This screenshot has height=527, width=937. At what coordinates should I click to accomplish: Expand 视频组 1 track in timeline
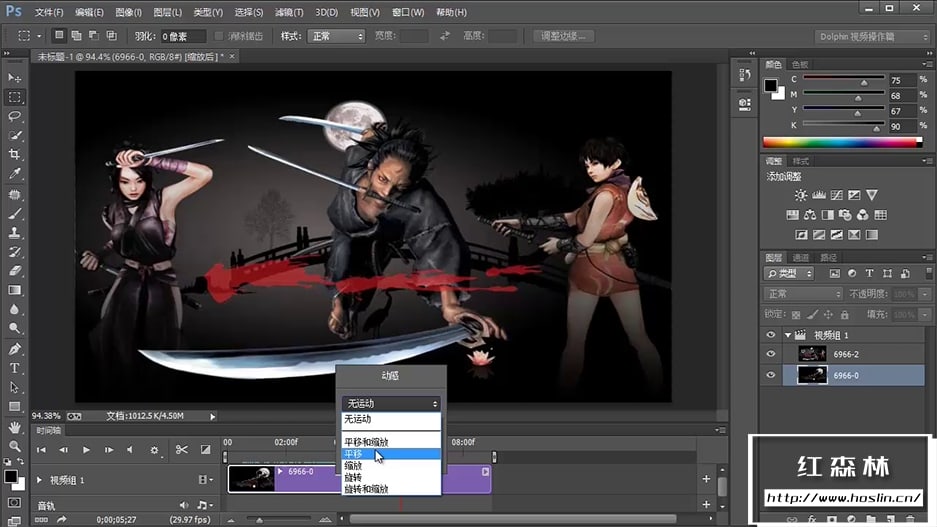(x=39, y=480)
